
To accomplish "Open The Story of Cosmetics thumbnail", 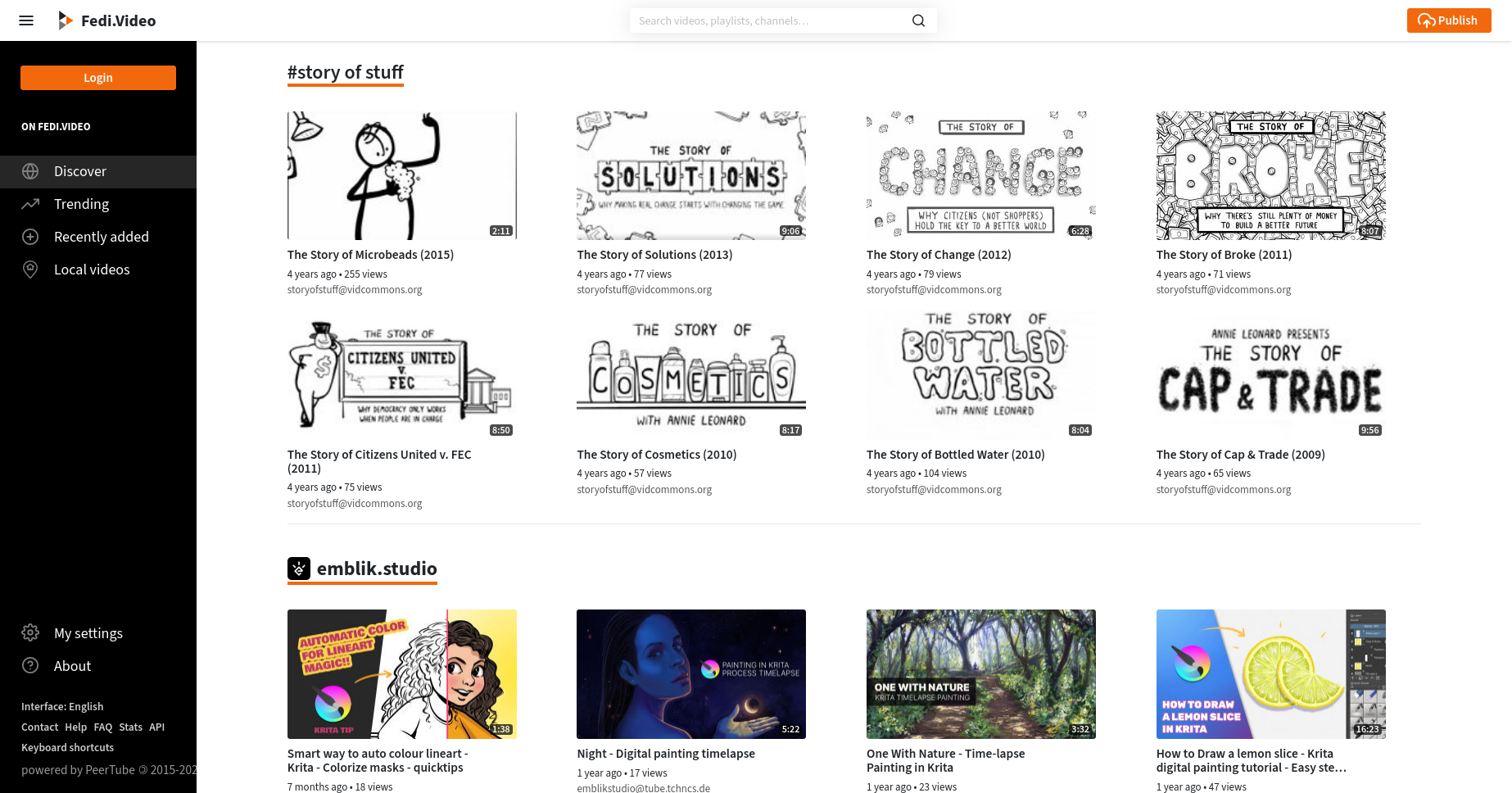I will (x=691, y=375).
